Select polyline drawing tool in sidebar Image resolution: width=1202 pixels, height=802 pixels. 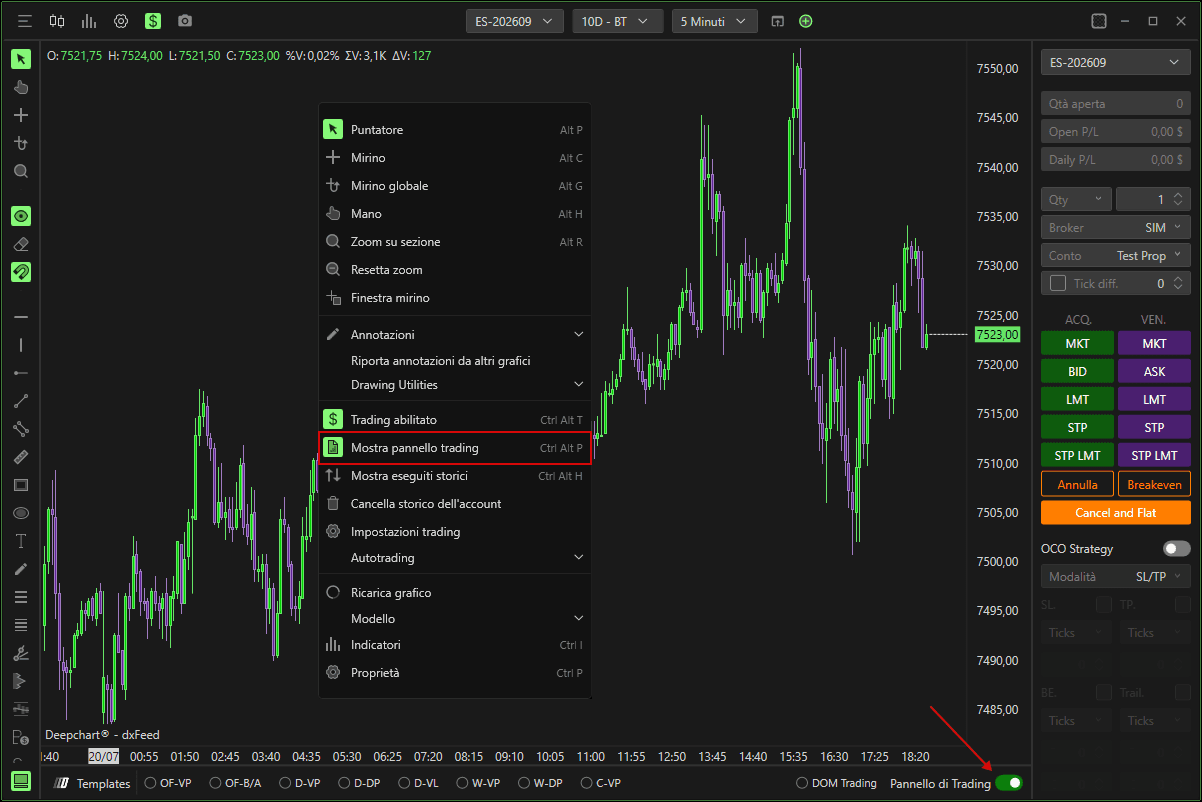pyautogui.click(x=21, y=429)
